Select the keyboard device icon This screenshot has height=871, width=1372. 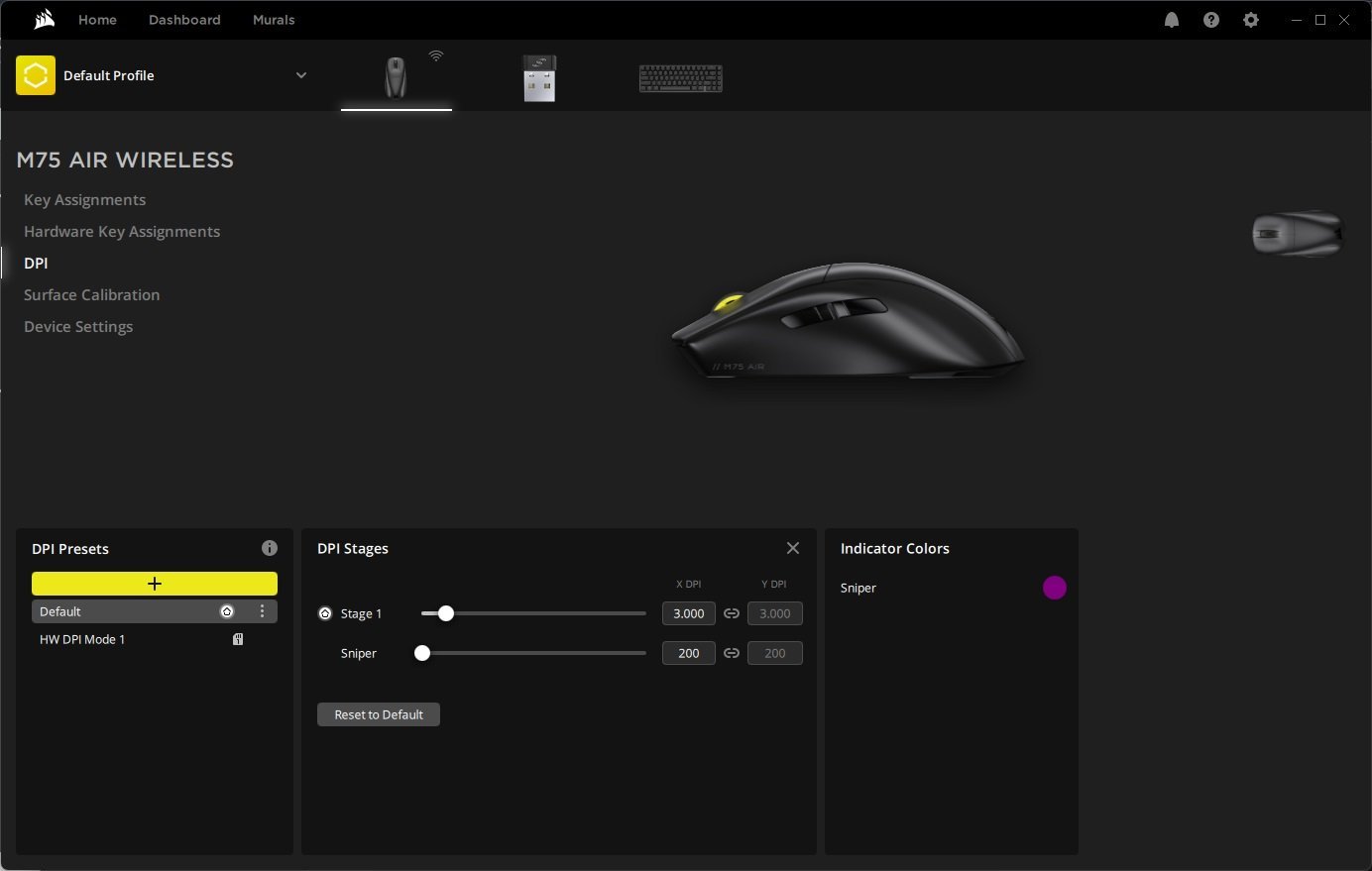tap(681, 78)
